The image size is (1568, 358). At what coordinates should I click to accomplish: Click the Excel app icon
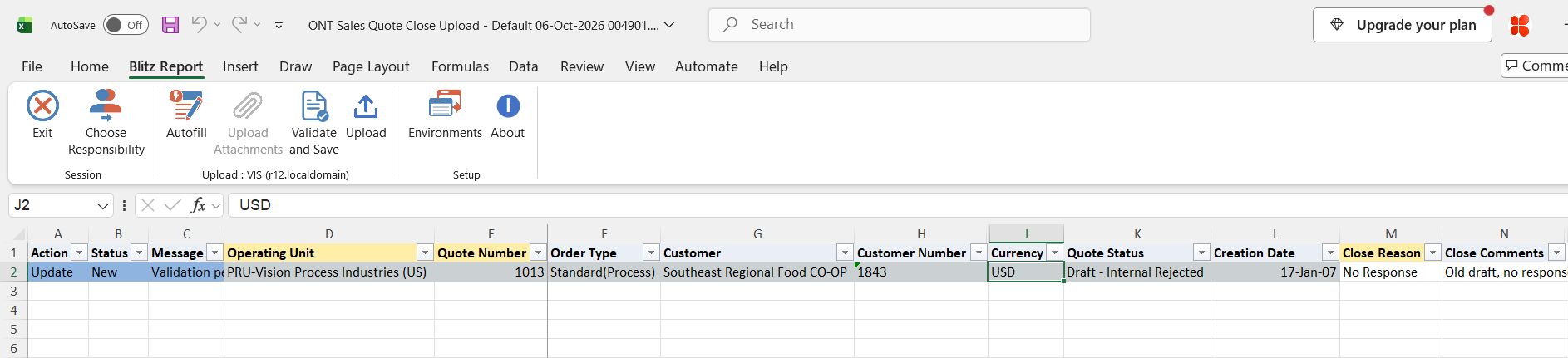pyautogui.click(x=25, y=25)
